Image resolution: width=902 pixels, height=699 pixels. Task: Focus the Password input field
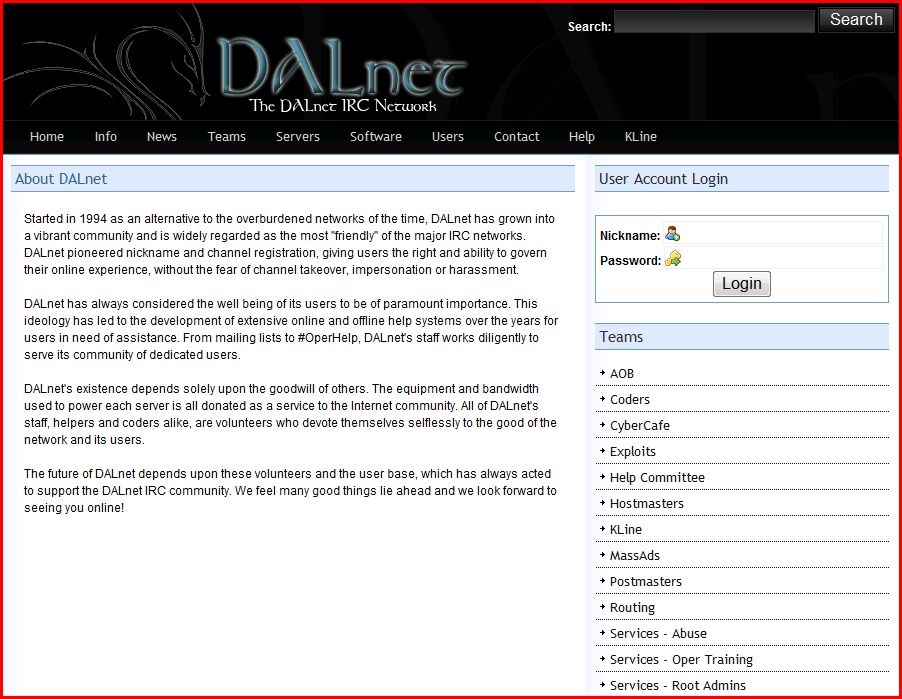click(x=773, y=258)
